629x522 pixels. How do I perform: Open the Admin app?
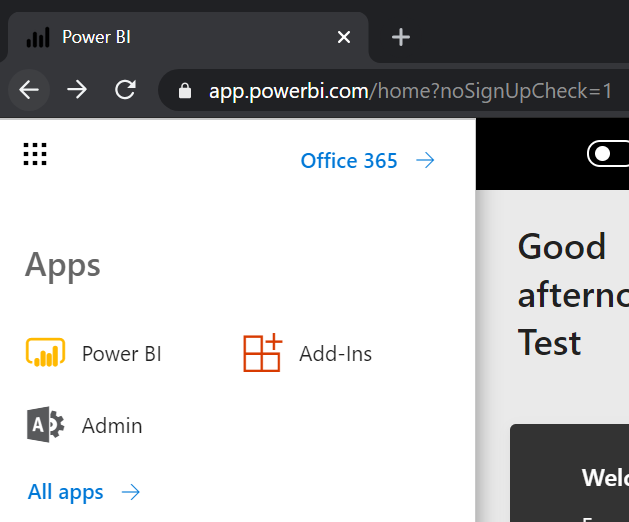pos(85,425)
